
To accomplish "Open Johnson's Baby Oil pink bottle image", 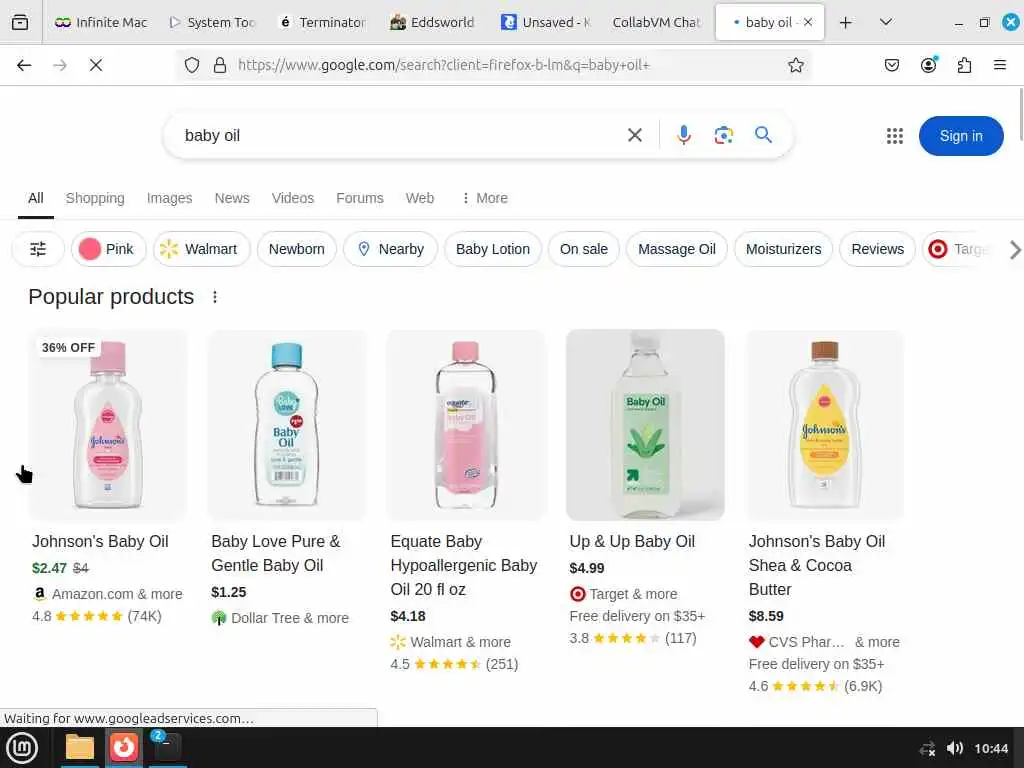I will click(x=108, y=425).
